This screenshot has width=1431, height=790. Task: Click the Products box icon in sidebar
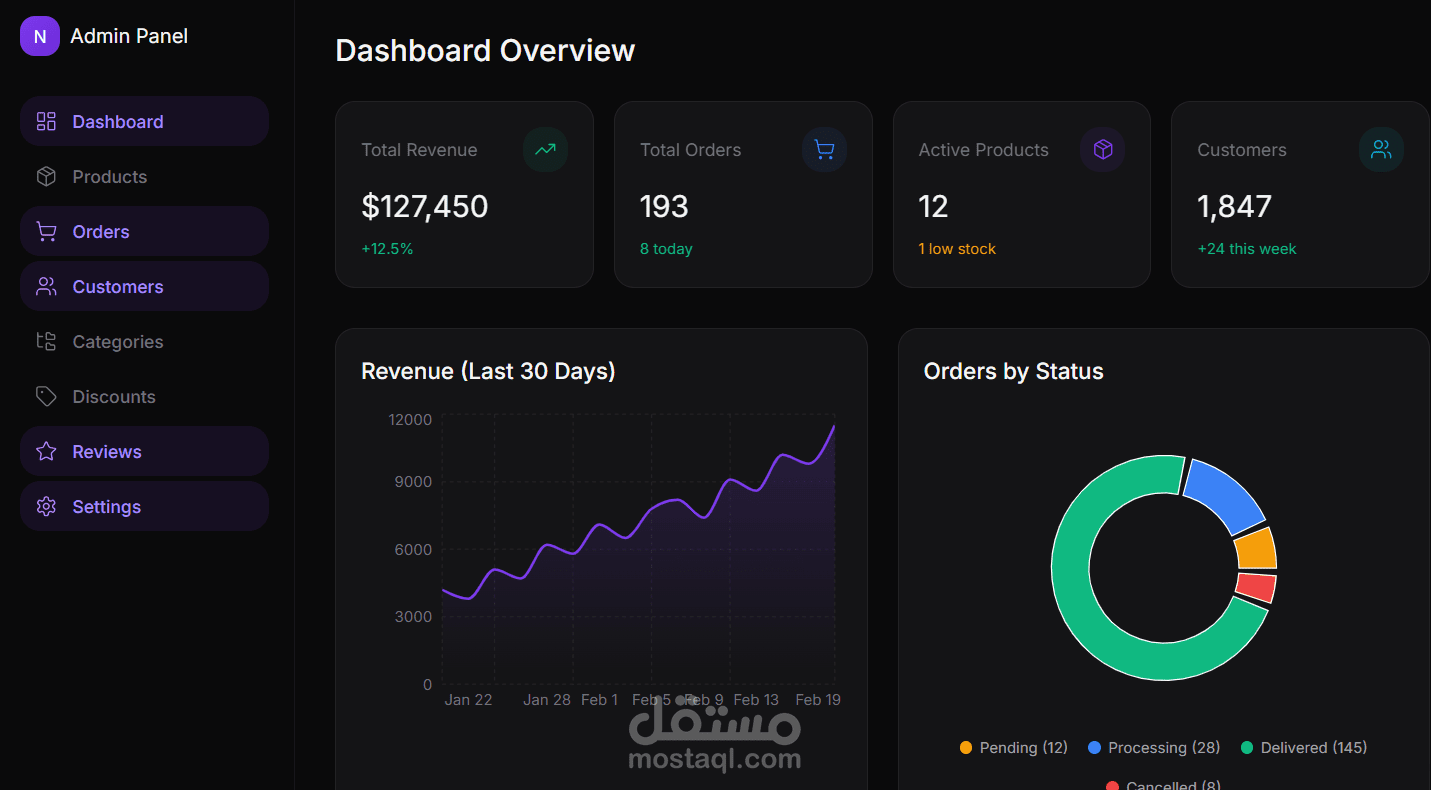pos(46,176)
